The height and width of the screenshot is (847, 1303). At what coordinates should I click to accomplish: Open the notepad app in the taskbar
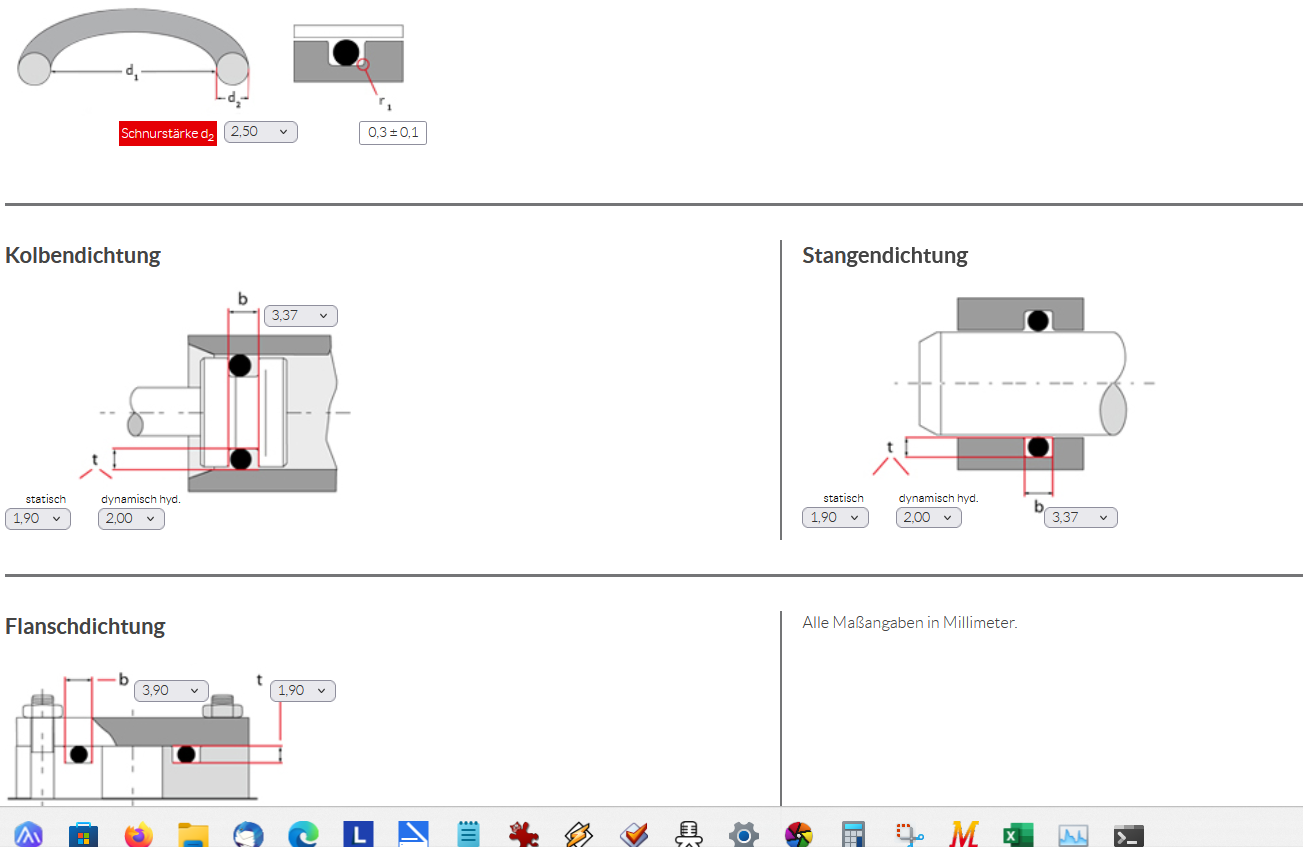(468, 835)
